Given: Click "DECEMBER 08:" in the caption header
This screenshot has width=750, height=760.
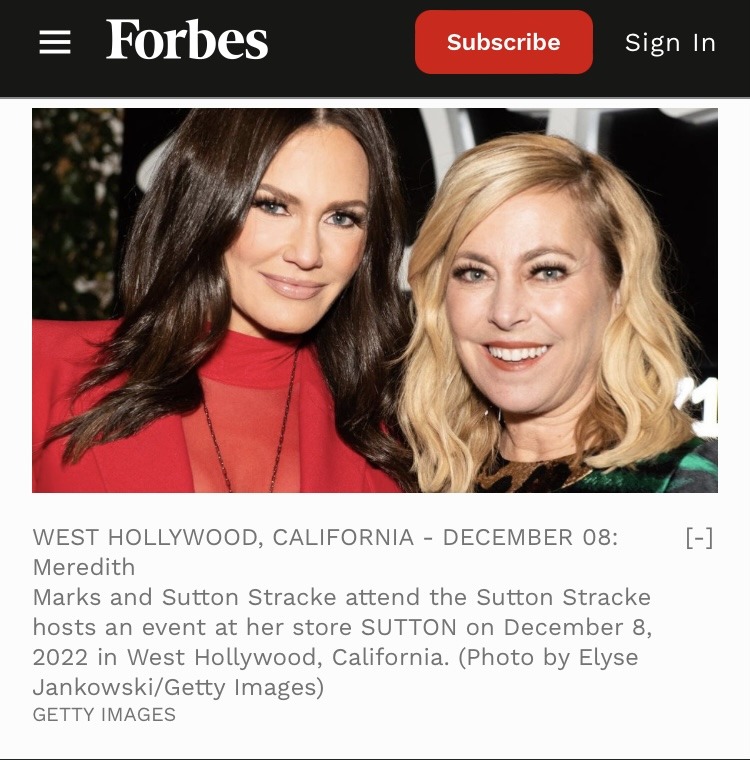Looking at the screenshot, I should click(x=530, y=538).
